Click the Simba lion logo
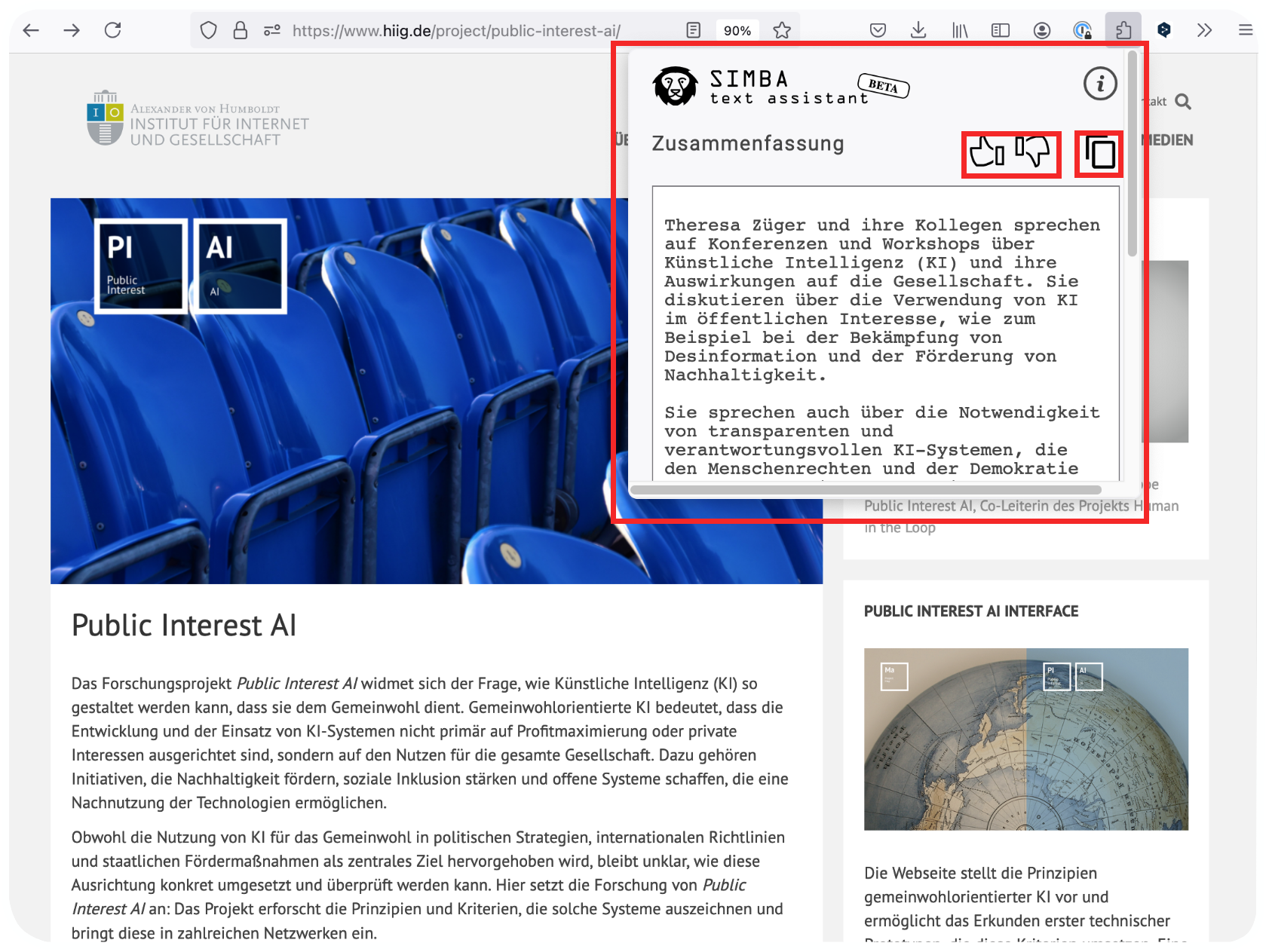This screenshot has height=952, width=1269. (675, 86)
